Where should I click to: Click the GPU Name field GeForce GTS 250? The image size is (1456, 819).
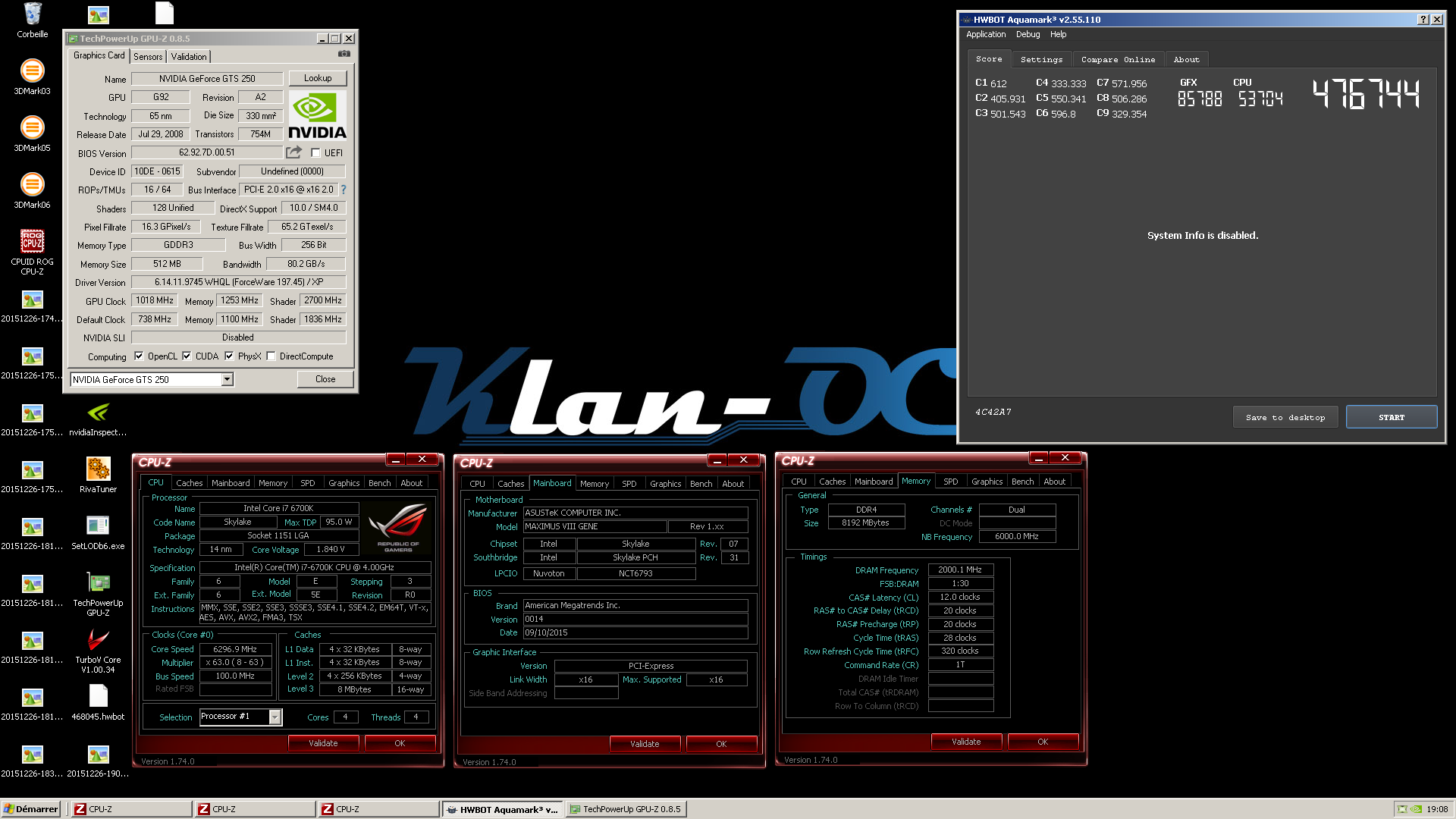pos(207,79)
